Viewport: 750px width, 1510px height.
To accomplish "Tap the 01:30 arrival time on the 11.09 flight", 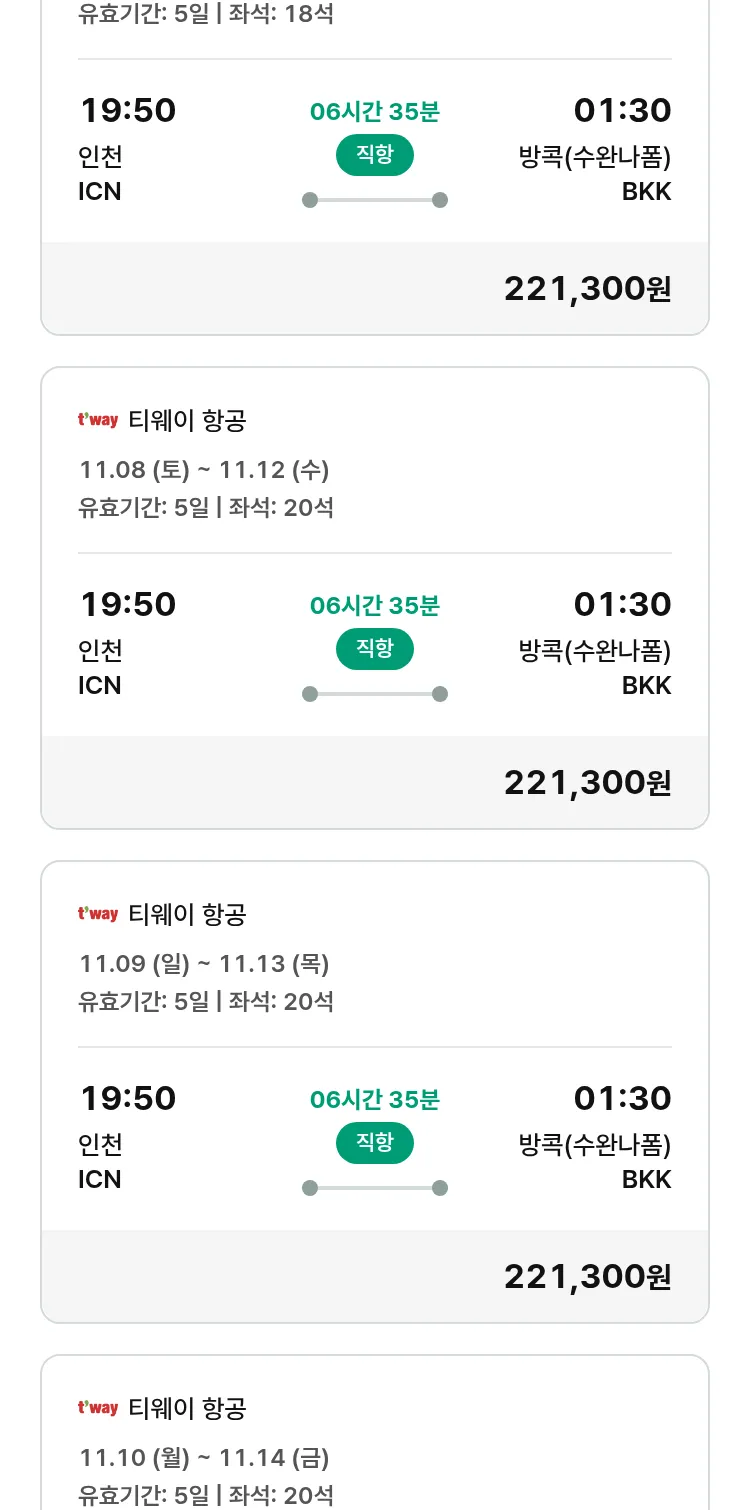I will point(622,1099).
